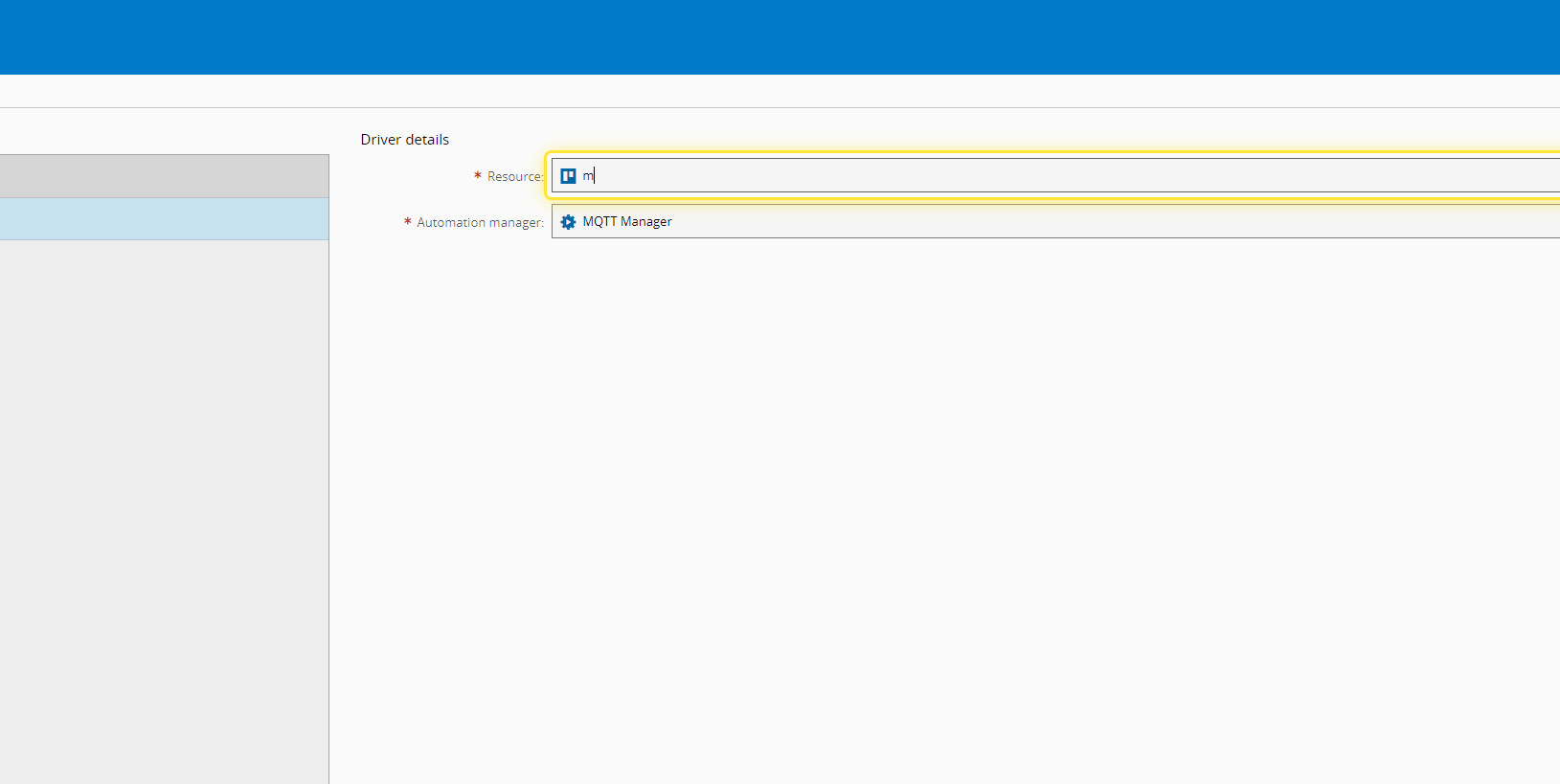This screenshot has height=784, width=1560.
Task: Select the highlighted blue row in left panel
Action: point(164,219)
